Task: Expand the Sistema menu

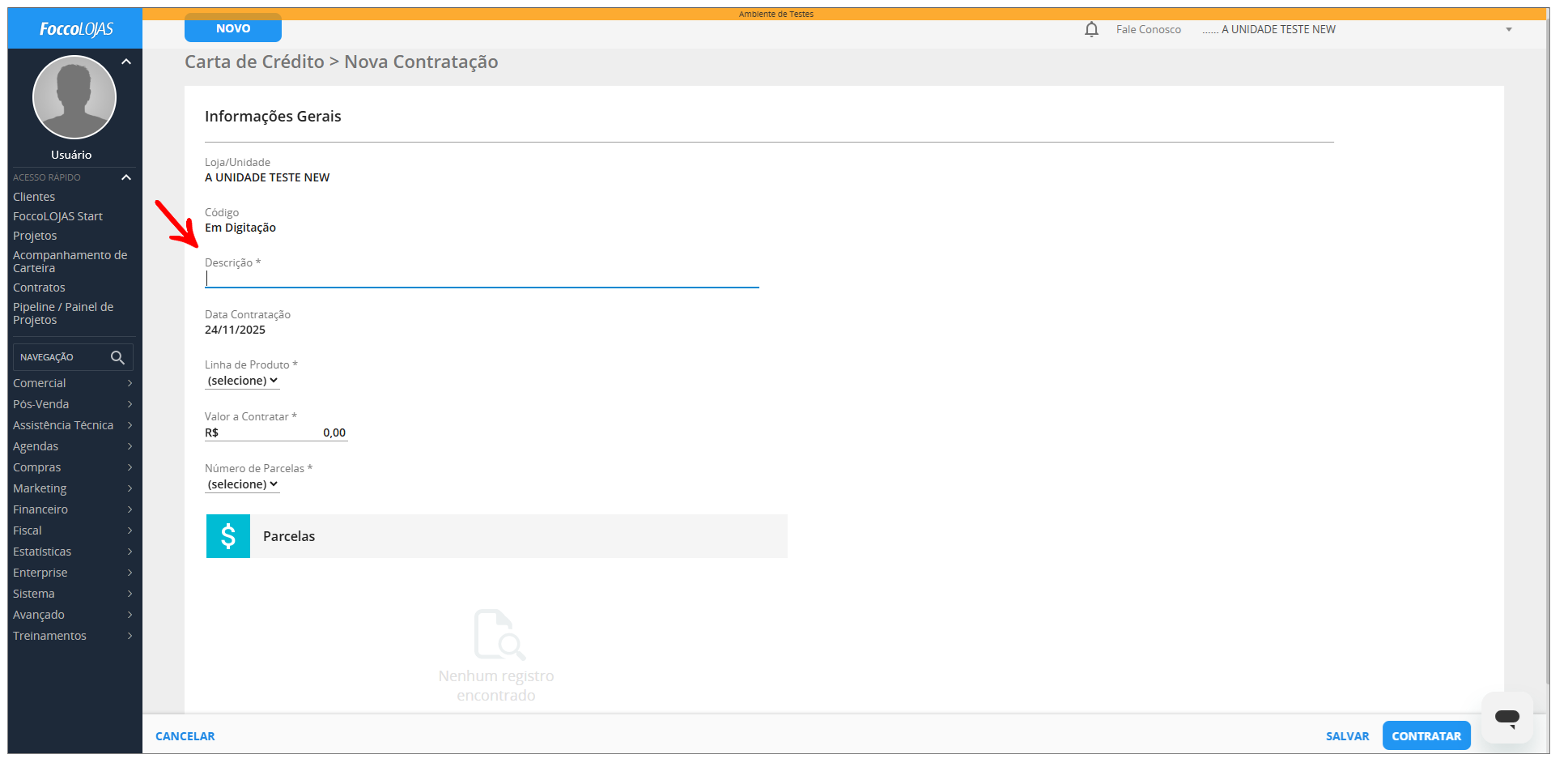Action: [73, 594]
